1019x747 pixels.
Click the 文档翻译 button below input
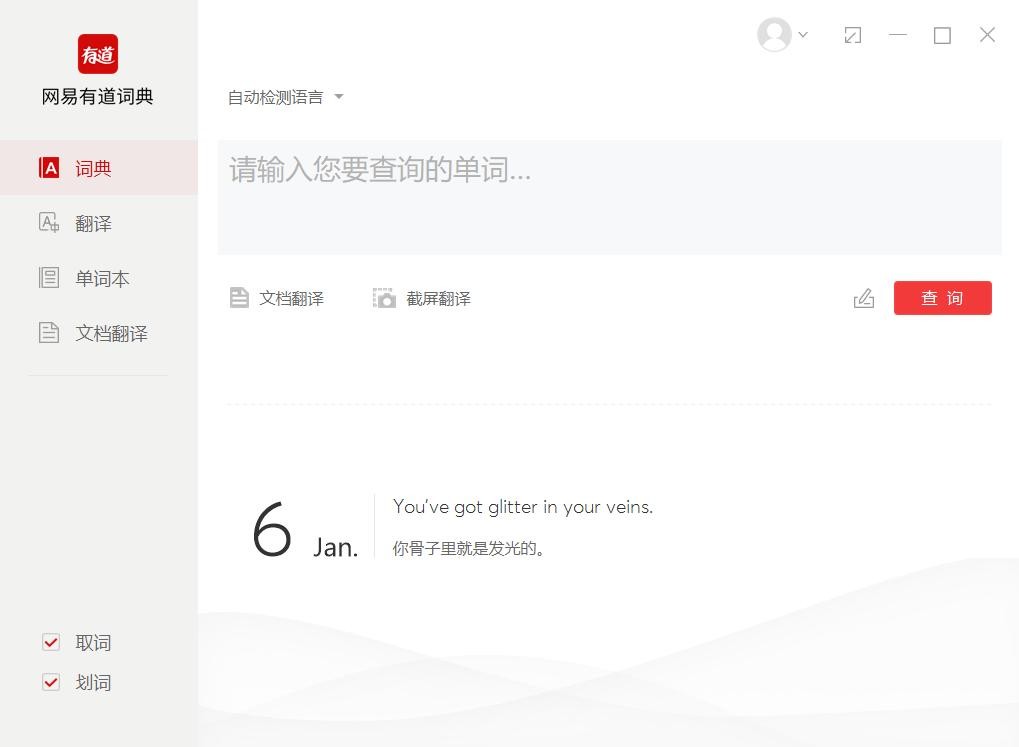click(x=277, y=298)
